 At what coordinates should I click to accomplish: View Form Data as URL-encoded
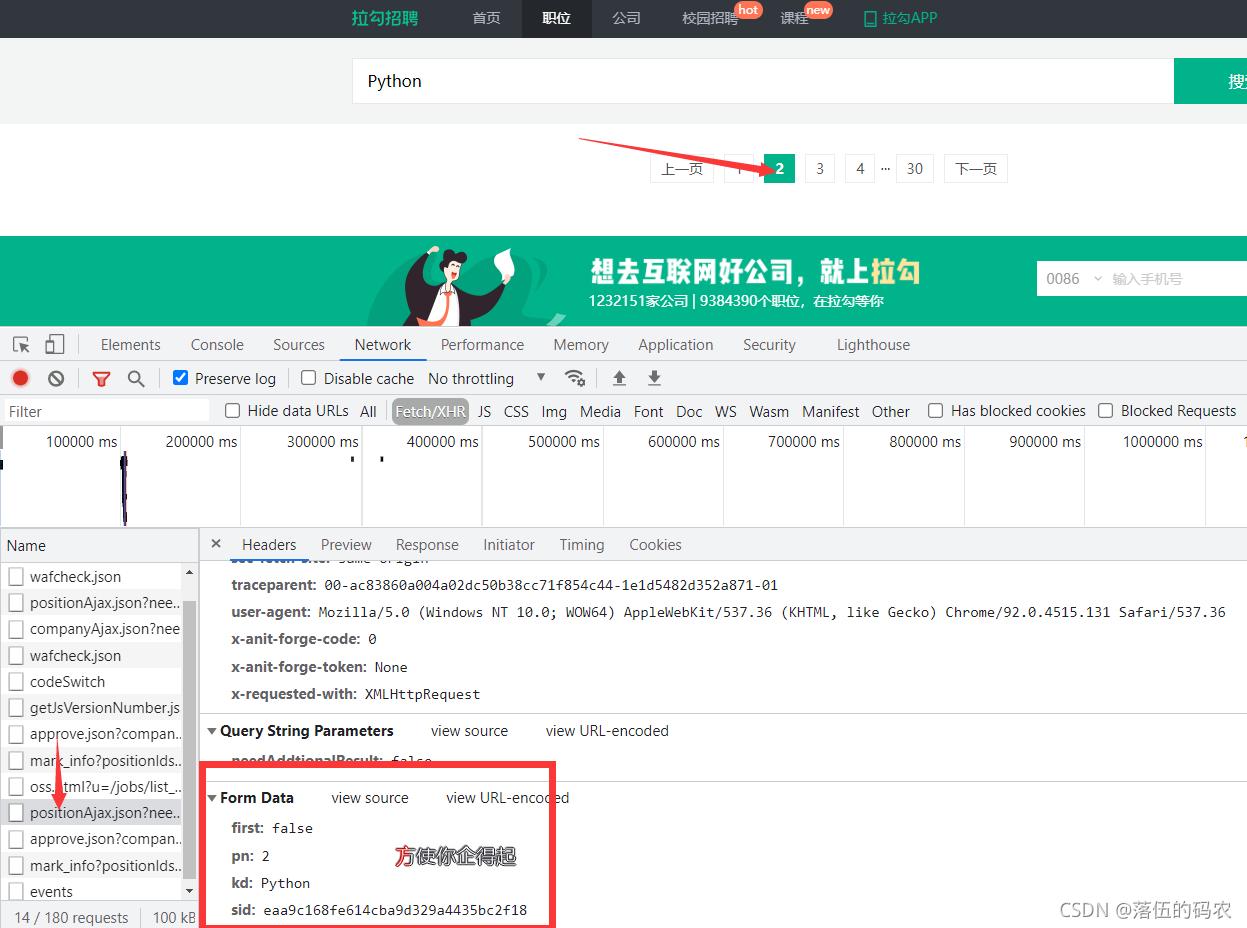click(x=507, y=797)
